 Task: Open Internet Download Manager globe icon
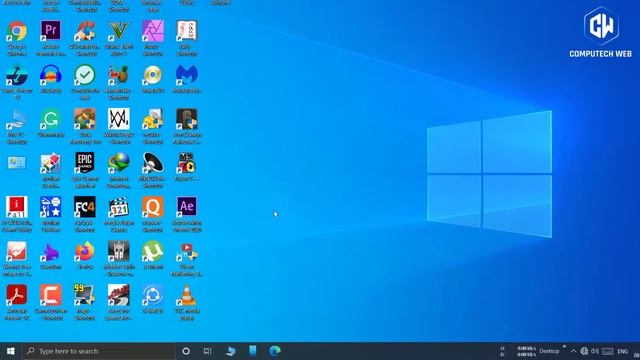pyautogui.click(x=119, y=163)
